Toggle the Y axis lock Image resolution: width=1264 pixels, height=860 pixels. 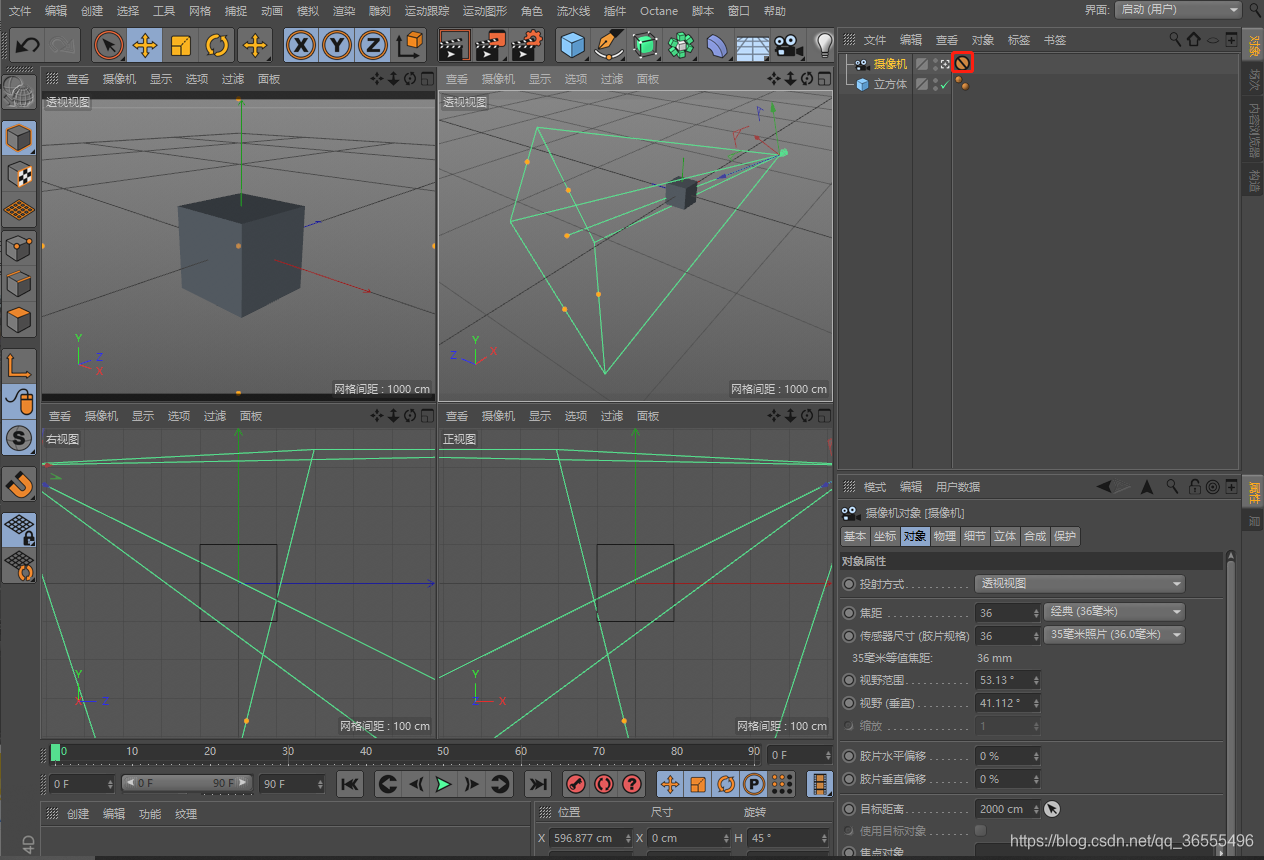[x=337, y=45]
